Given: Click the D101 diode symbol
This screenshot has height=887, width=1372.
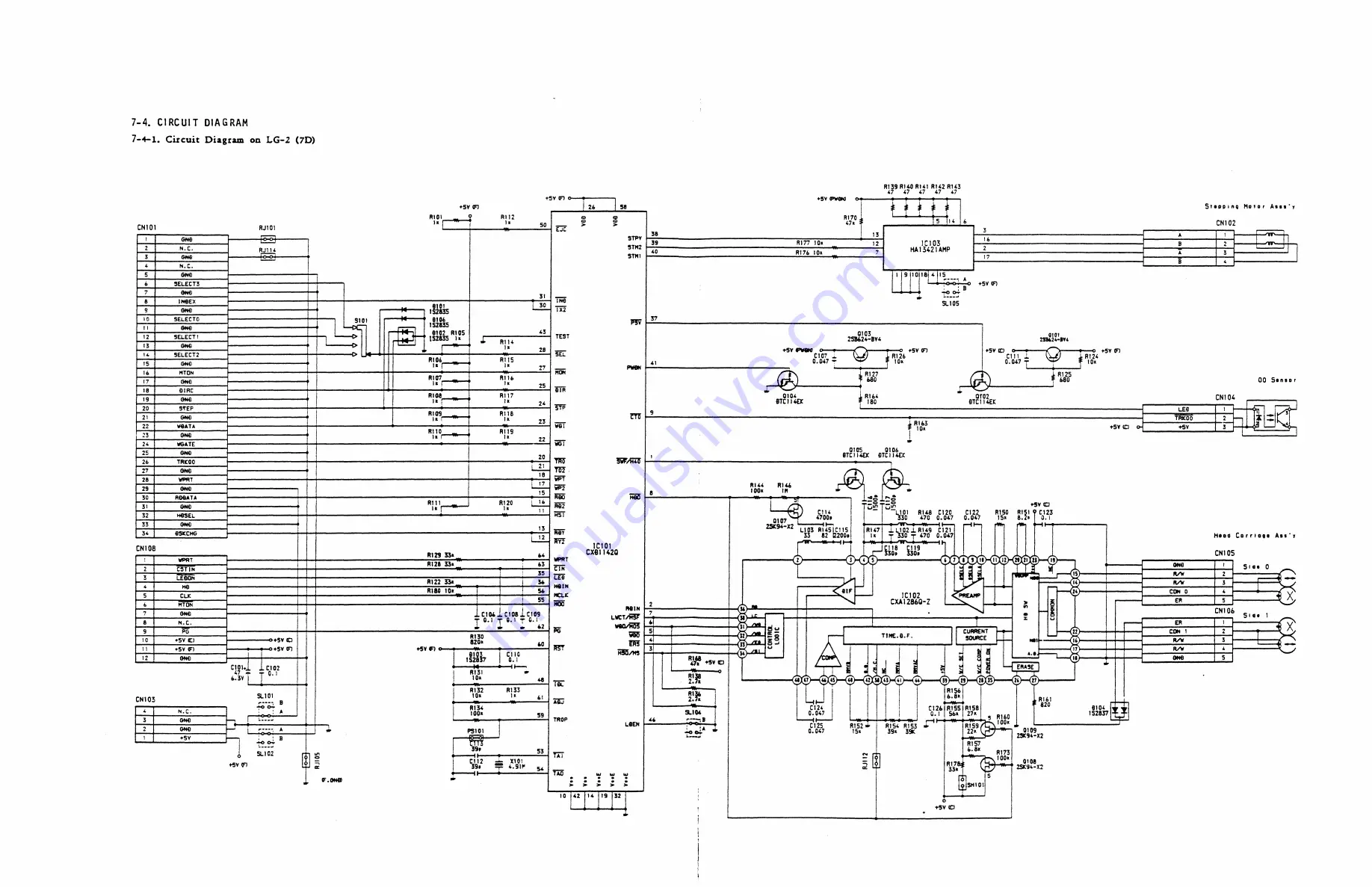Looking at the screenshot, I should [404, 309].
